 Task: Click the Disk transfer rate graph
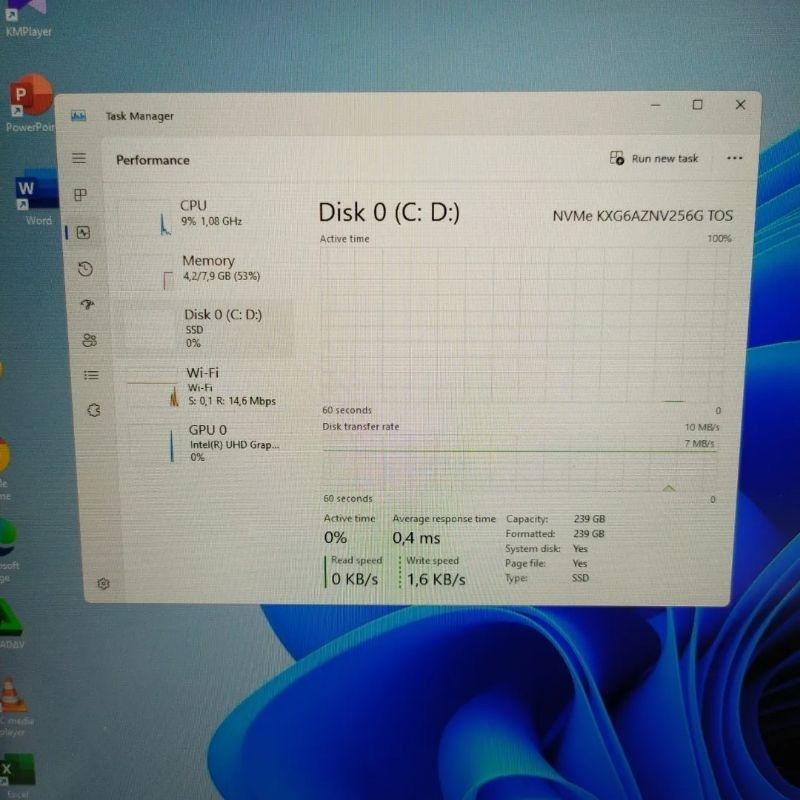520,462
